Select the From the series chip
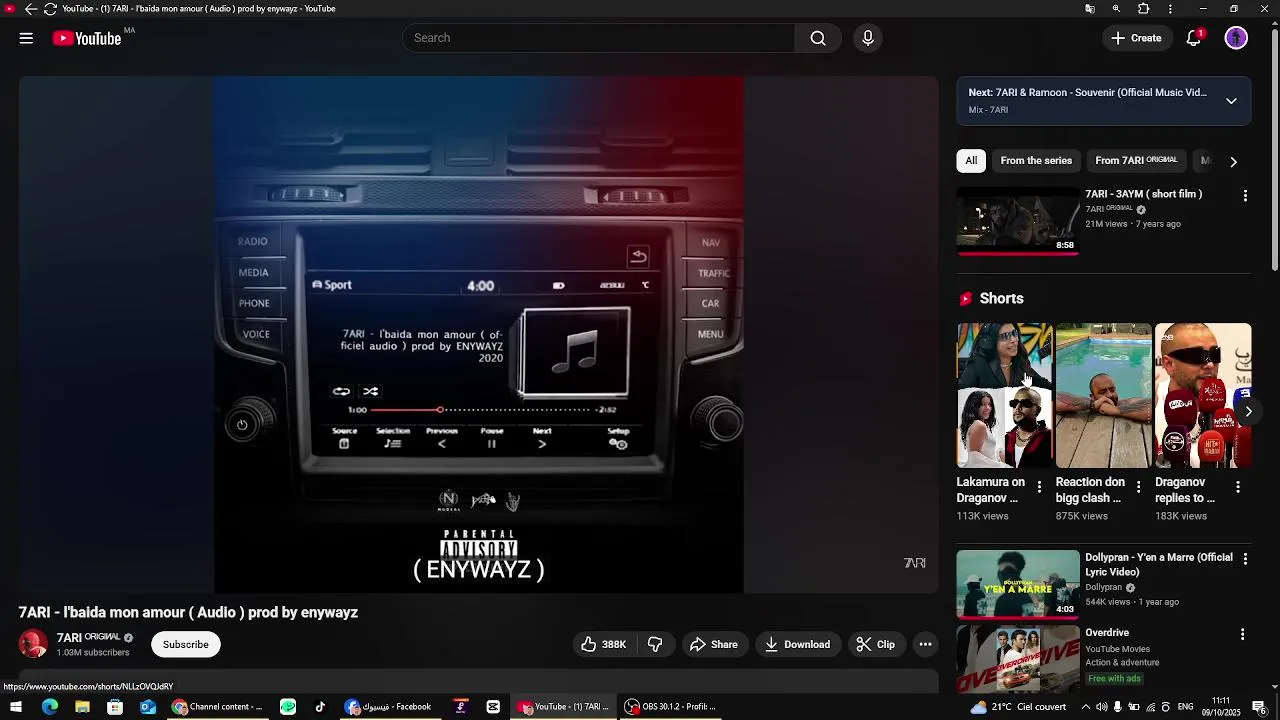The width and height of the screenshot is (1280, 720). [x=1036, y=161]
